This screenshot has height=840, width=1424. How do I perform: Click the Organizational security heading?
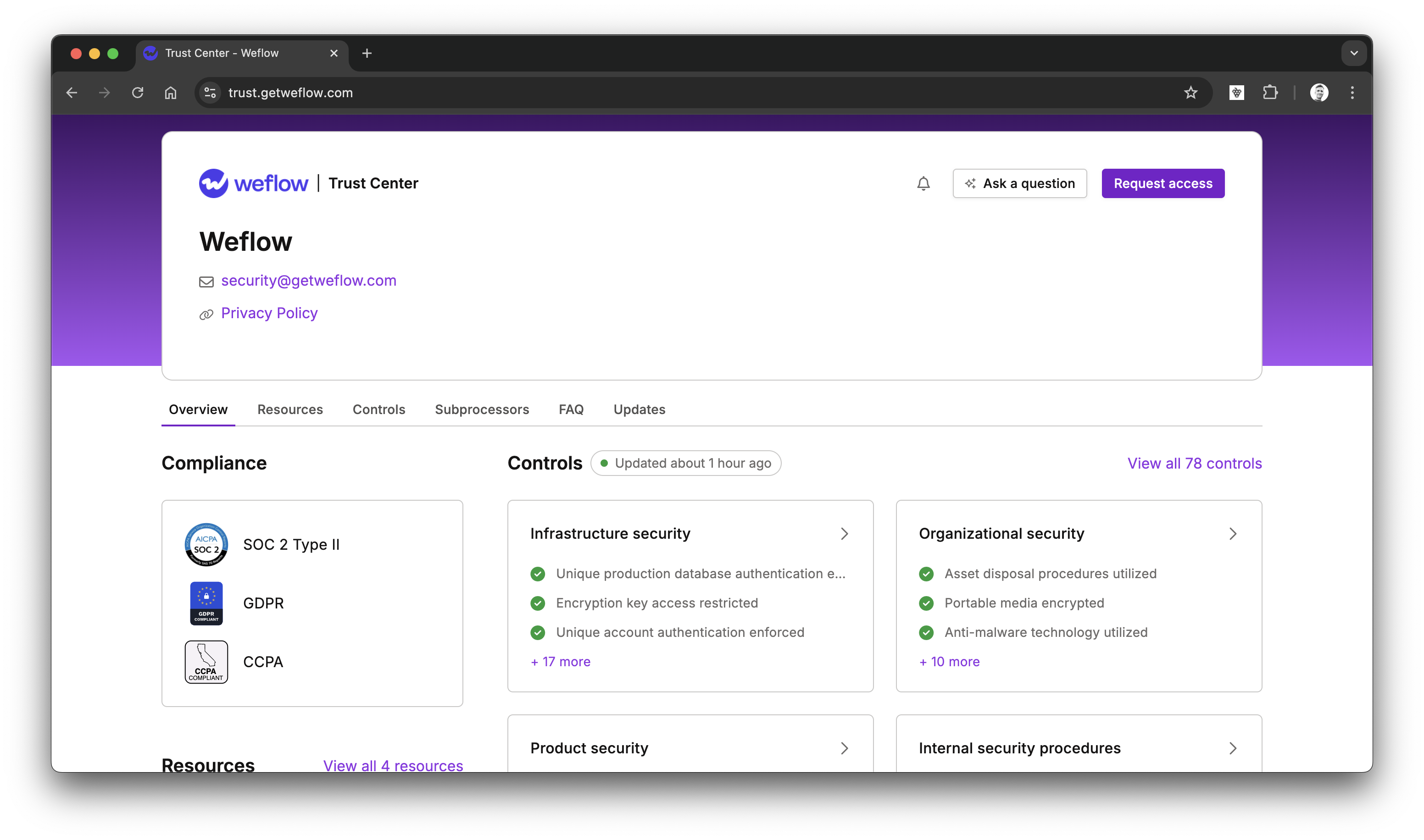point(1001,534)
